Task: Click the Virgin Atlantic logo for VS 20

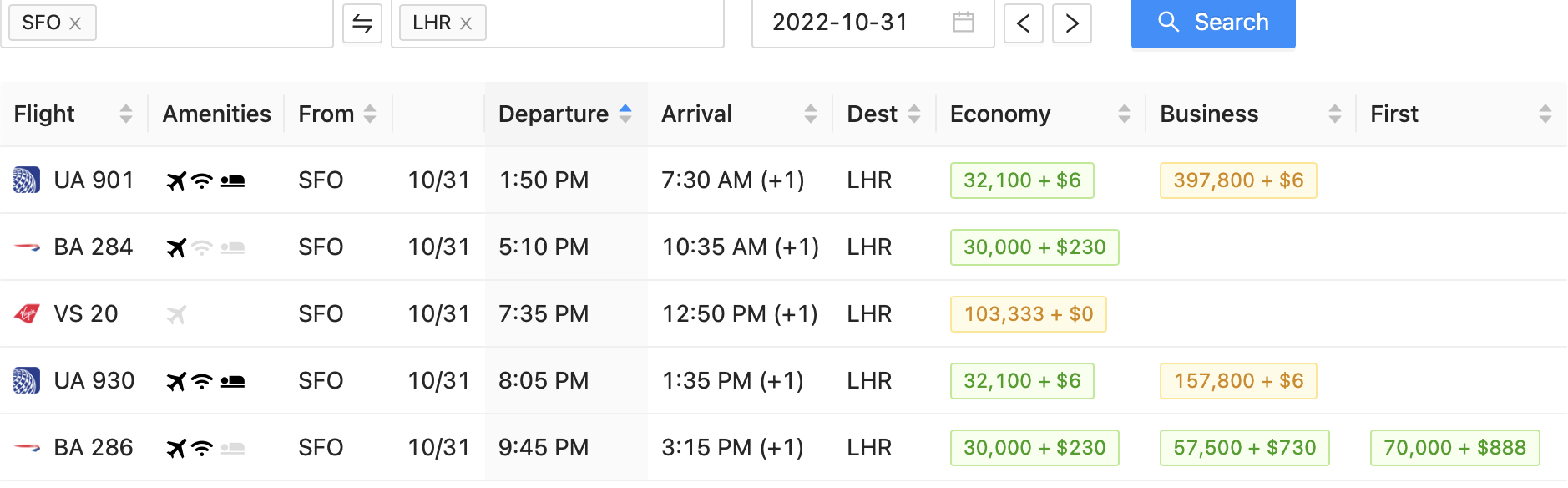Action: [27, 314]
